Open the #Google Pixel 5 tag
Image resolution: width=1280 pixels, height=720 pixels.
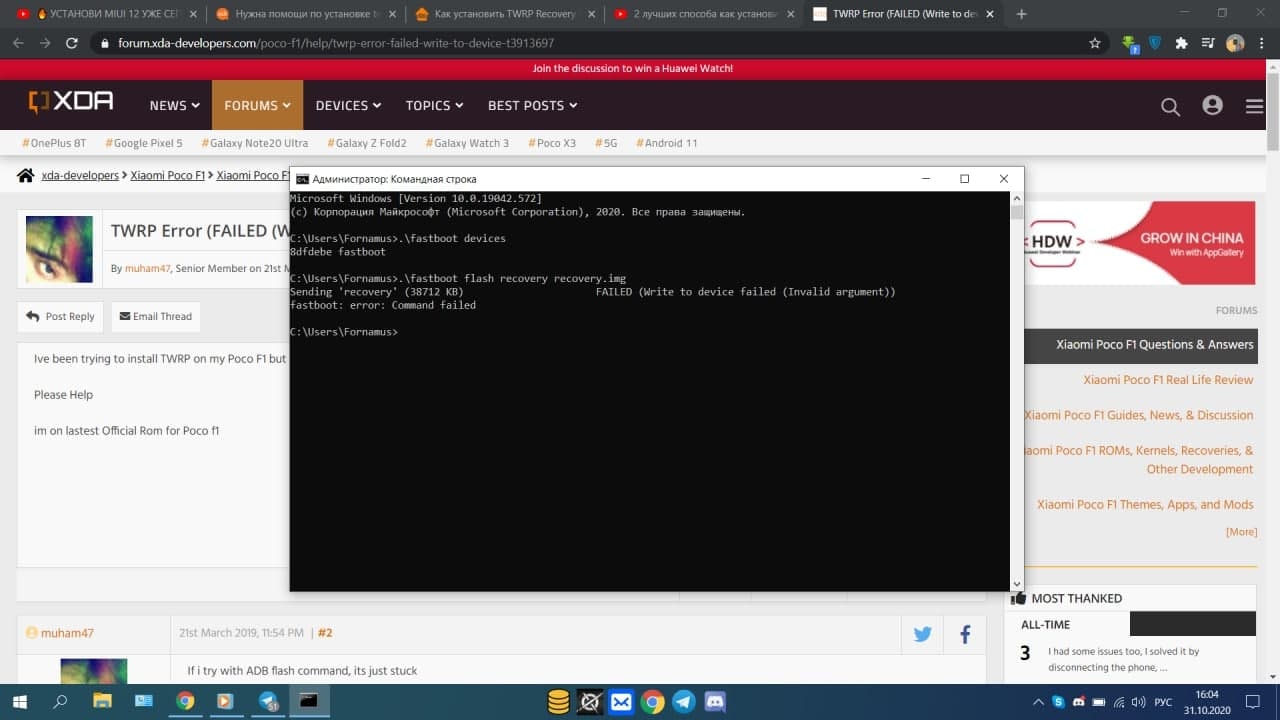[144, 143]
